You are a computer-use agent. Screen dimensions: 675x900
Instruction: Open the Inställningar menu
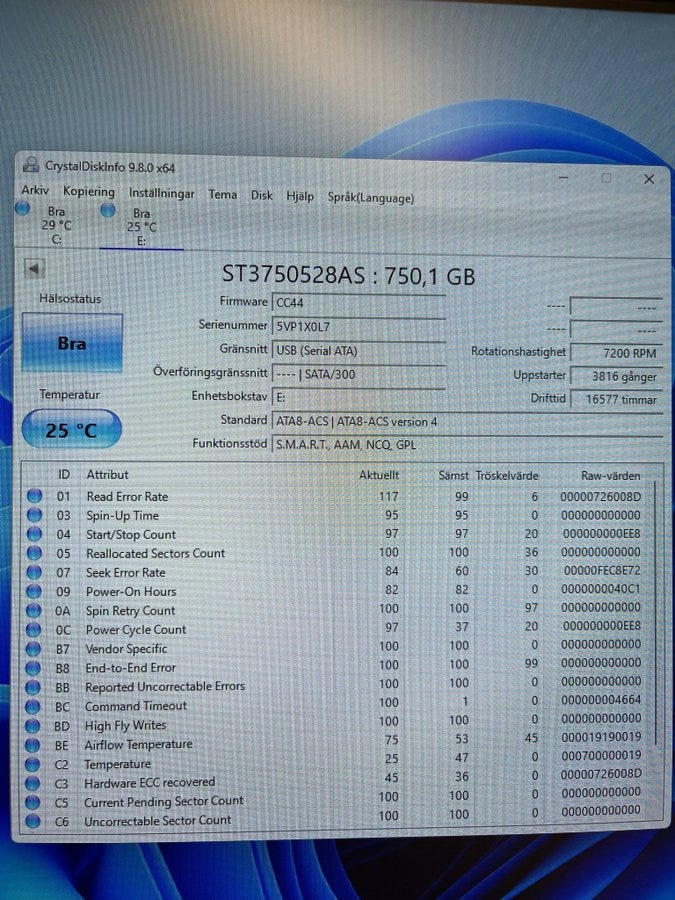click(x=161, y=193)
